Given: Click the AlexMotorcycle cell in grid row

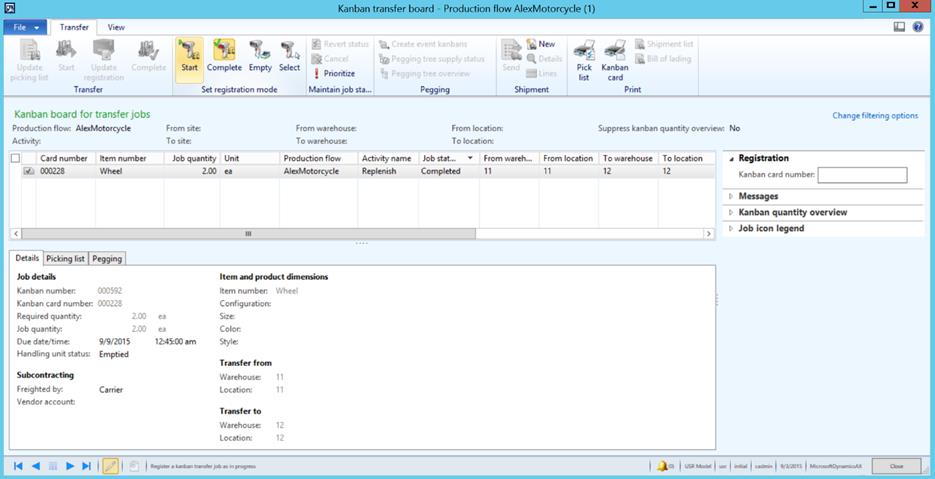Looking at the screenshot, I should [318, 171].
